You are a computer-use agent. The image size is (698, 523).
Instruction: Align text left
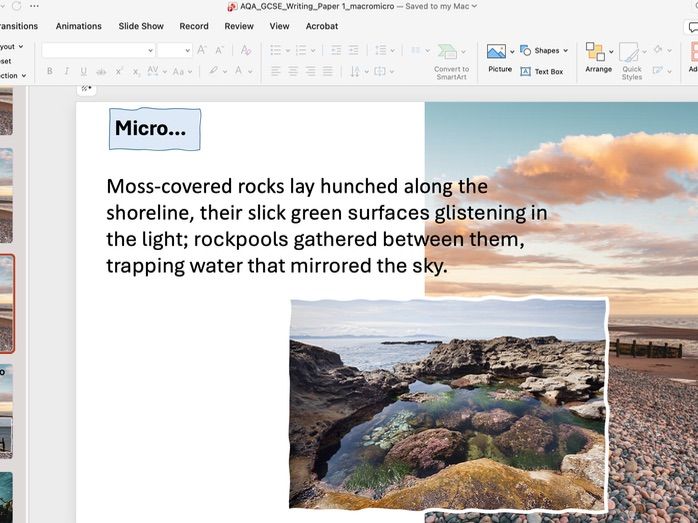(x=276, y=71)
